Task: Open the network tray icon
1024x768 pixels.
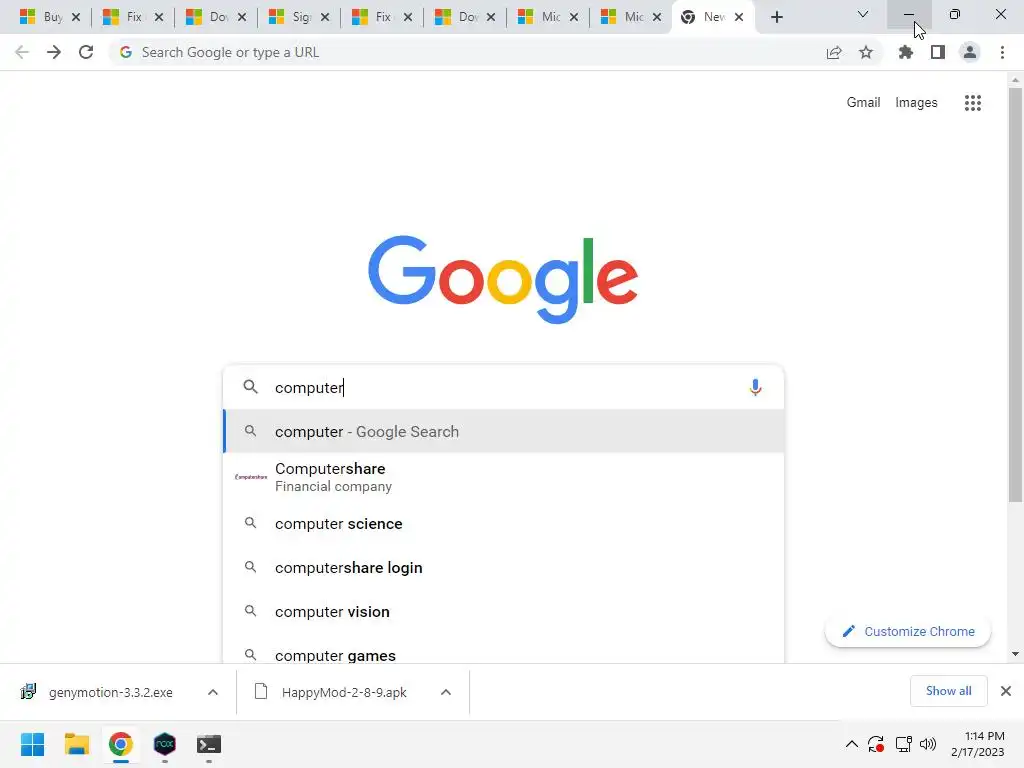Action: click(x=904, y=744)
